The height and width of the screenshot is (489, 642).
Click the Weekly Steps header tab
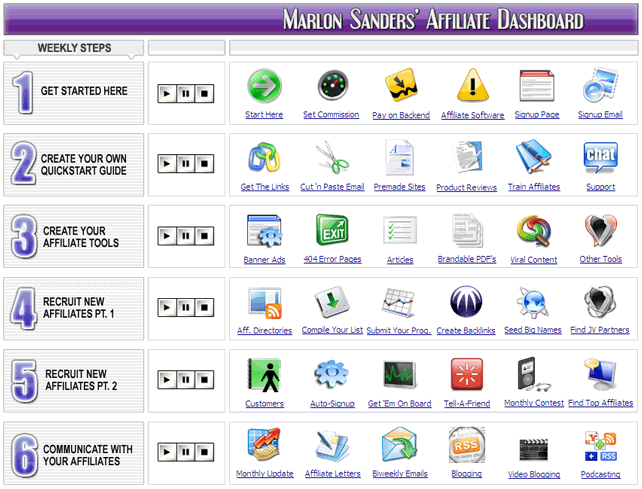click(x=74, y=48)
